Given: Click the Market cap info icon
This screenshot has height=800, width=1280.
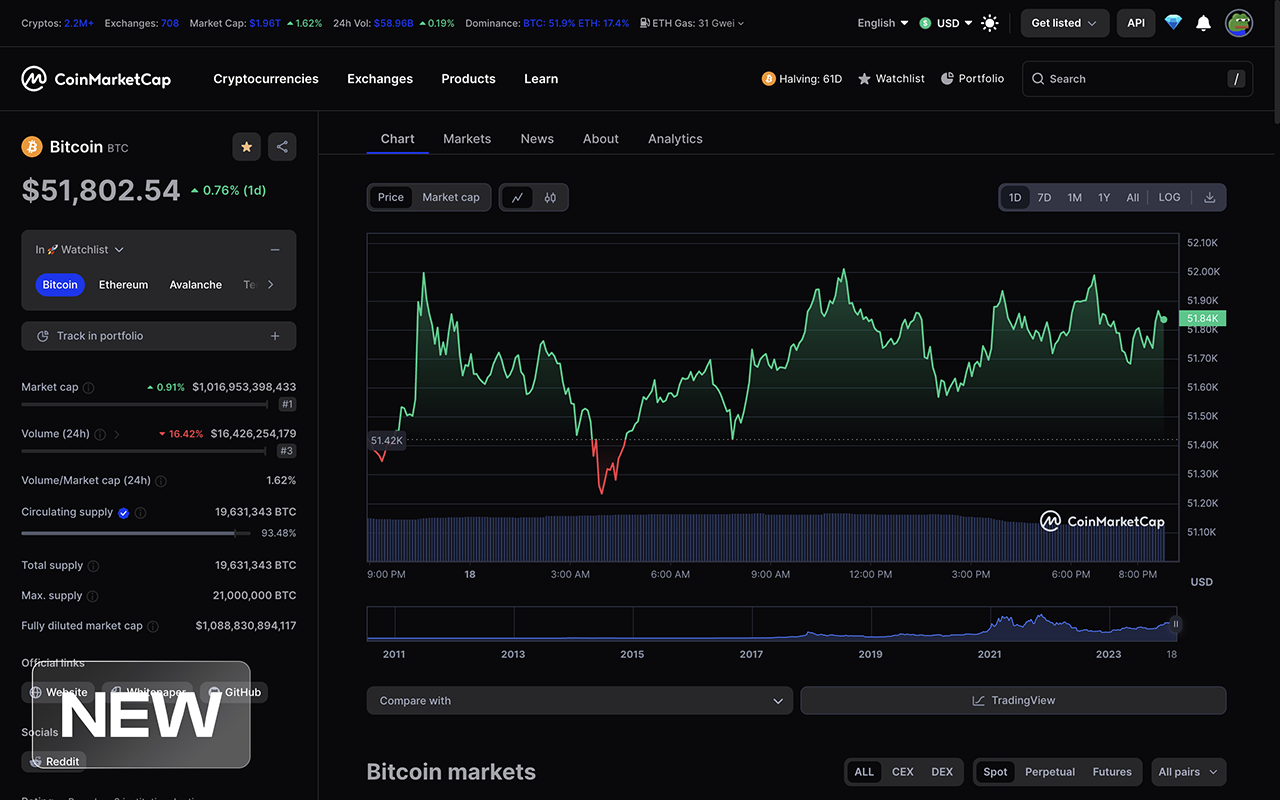Looking at the screenshot, I should [88, 388].
